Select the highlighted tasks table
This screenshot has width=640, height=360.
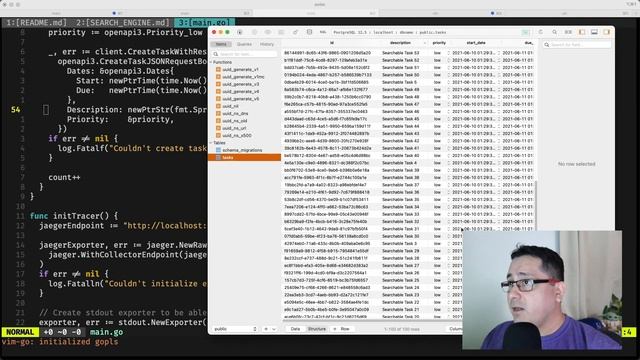pyautogui.click(x=244, y=158)
